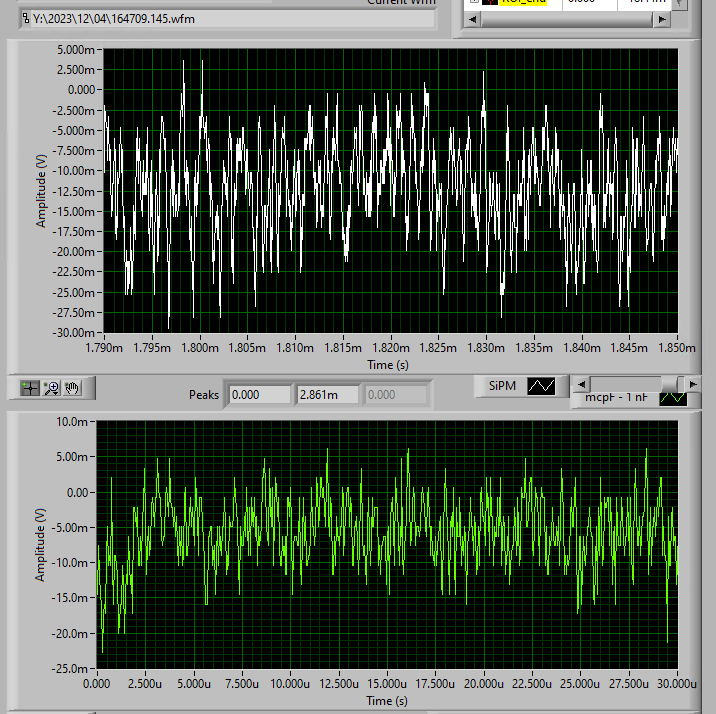Screen dimensions: 716x714
Task: Click the 1.850m upper graph time axis end
Action: pyautogui.click(x=678, y=349)
